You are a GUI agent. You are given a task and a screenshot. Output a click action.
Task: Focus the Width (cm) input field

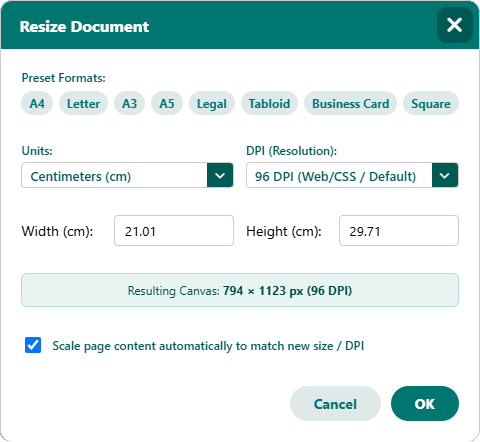click(x=174, y=231)
